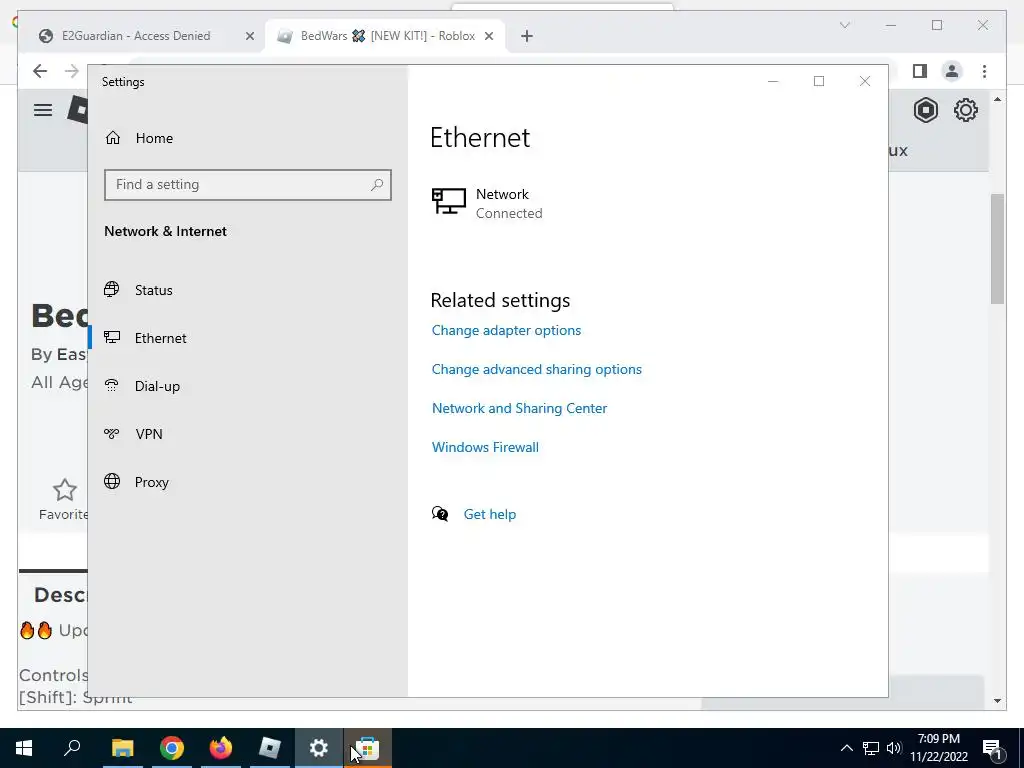
Task: Open Firefox from taskbar
Action: tap(221, 748)
